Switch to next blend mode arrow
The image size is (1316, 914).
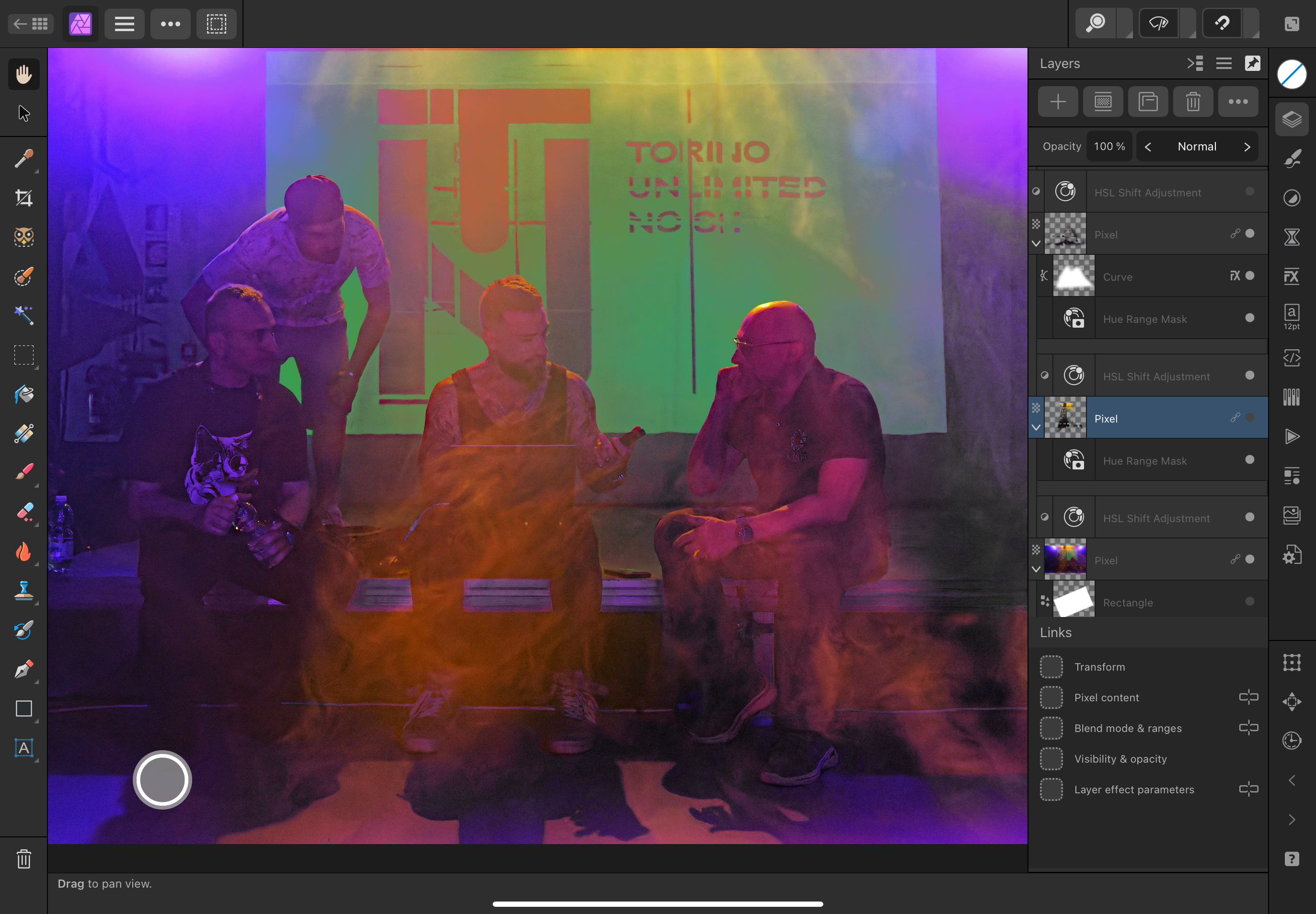tap(1247, 147)
